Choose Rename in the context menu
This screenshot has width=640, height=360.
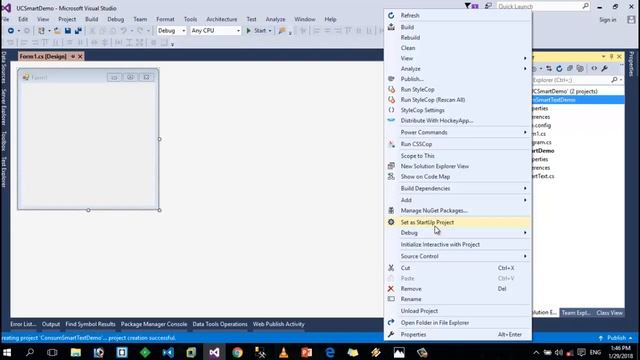point(458,299)
